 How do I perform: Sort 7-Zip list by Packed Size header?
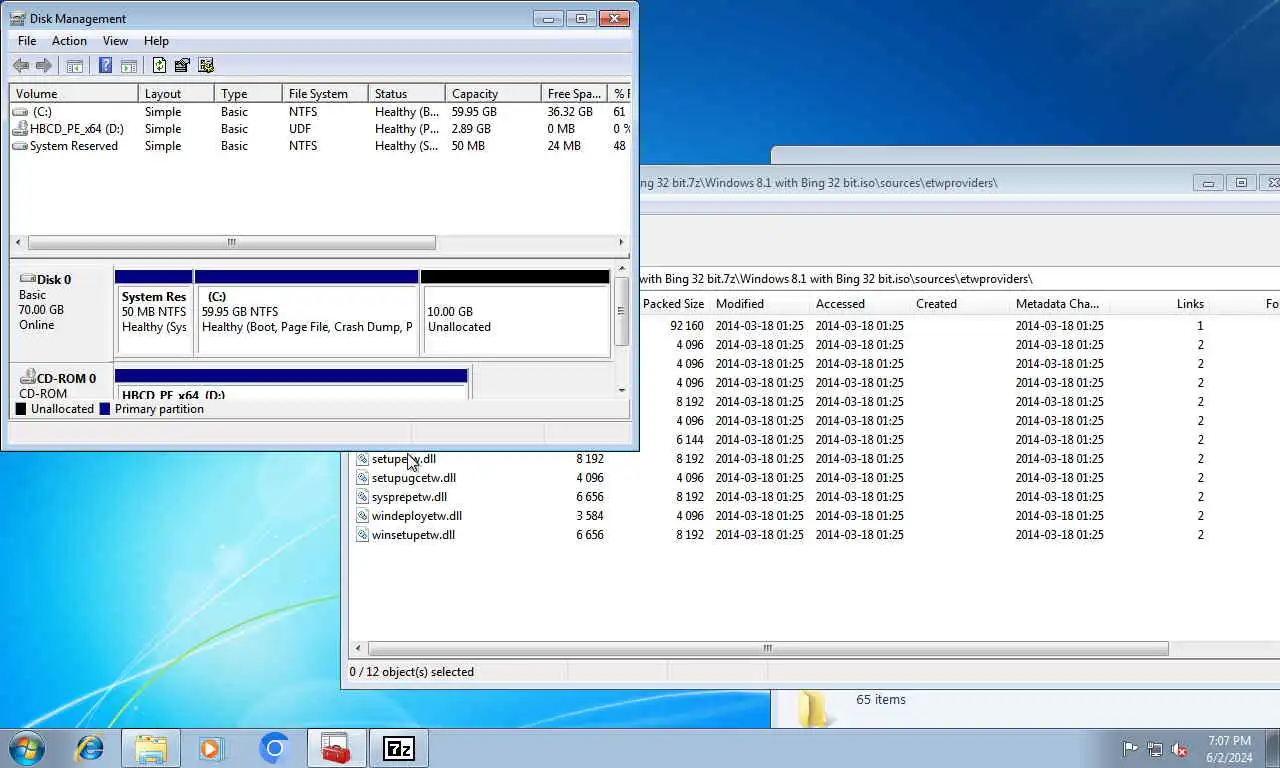click(x=673, y=304)
